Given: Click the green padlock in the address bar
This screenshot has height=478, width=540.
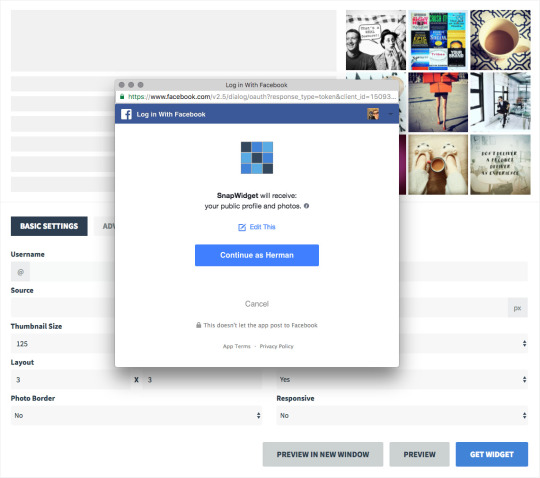Looking at the screenshot, I should pyautogui.click(x=122, y=97).
